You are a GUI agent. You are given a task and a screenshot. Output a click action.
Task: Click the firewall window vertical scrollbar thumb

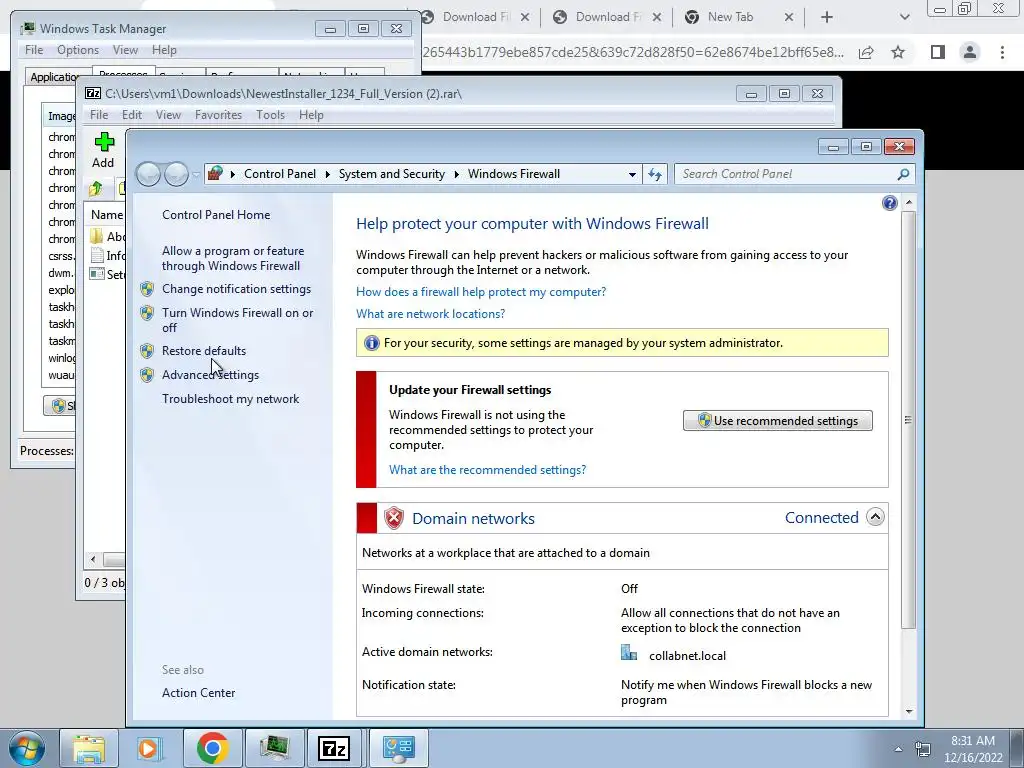coord(908,420)
